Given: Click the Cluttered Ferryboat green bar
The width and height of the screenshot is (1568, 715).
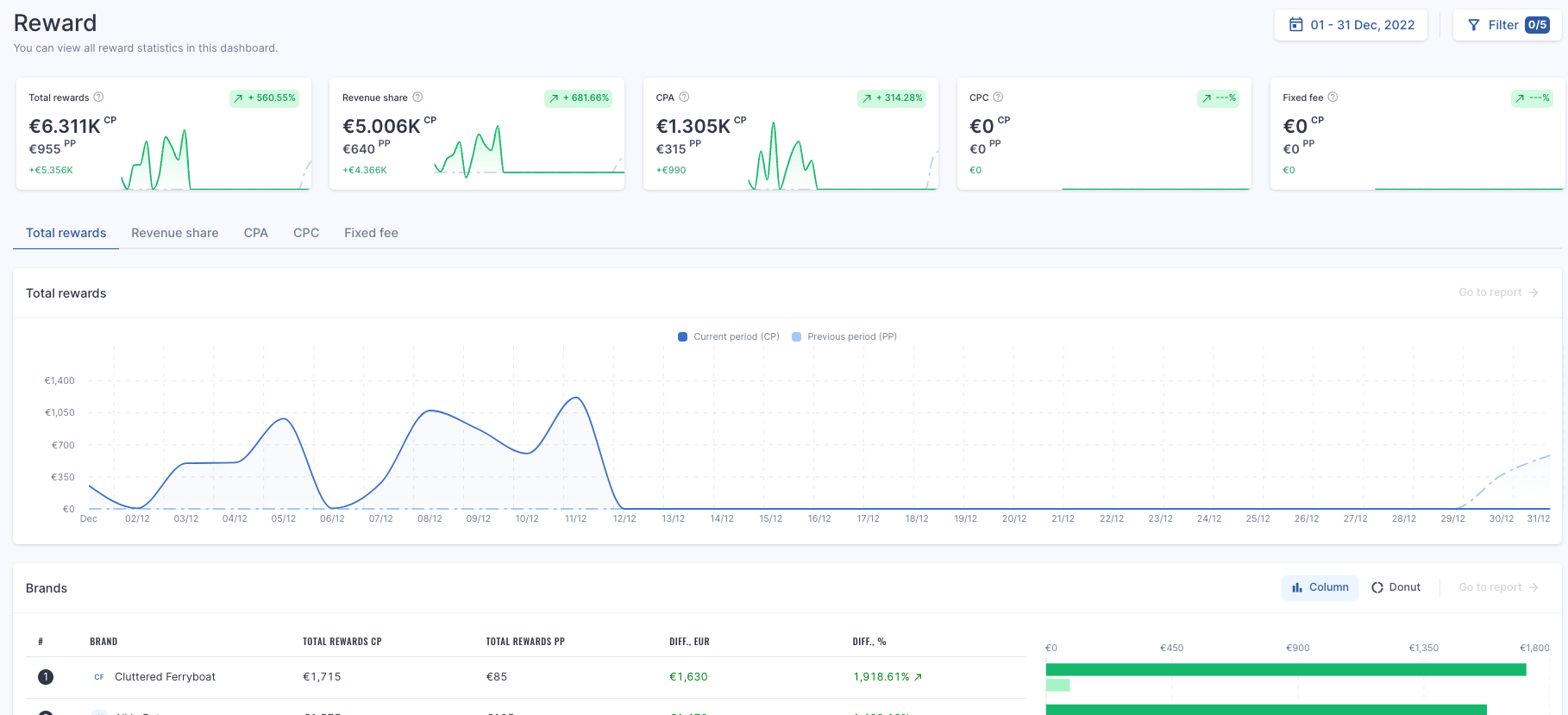Looking at the screenshot, I should click(1286, 669).
